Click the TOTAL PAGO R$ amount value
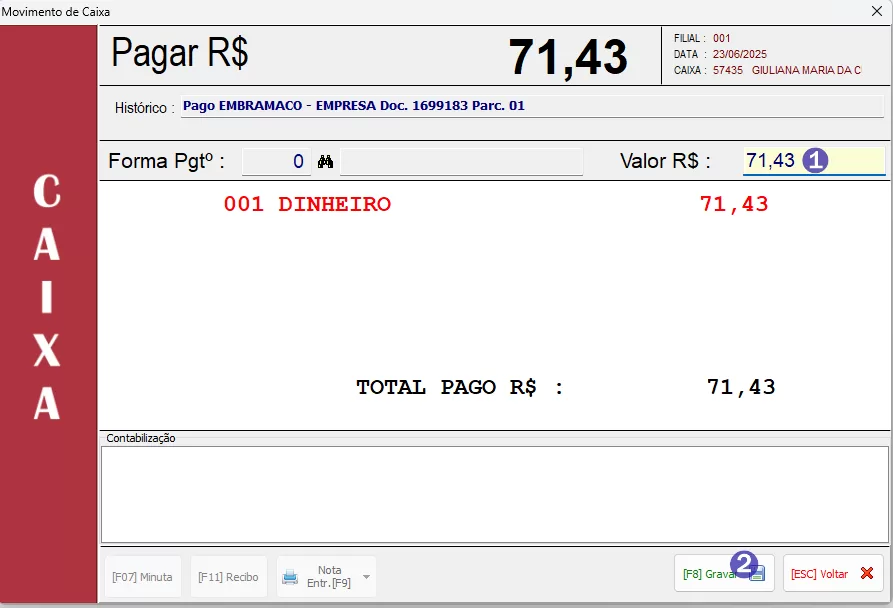The height and width of the screenshot is (608, 893). click(x=740, y=387)
